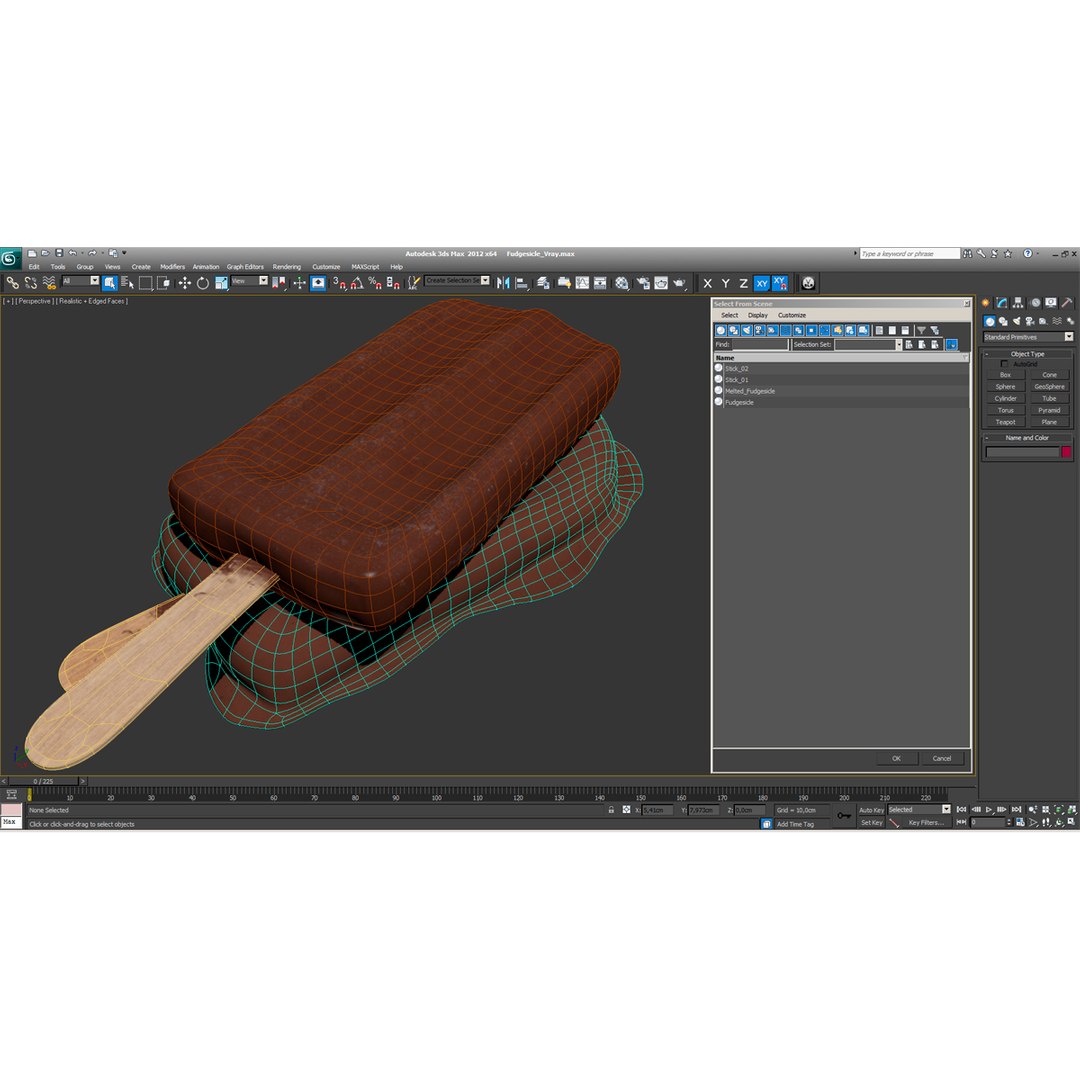The image size is (1080, 1080).
Task: Create a Sphere primitive
Action: point(1006,386)
